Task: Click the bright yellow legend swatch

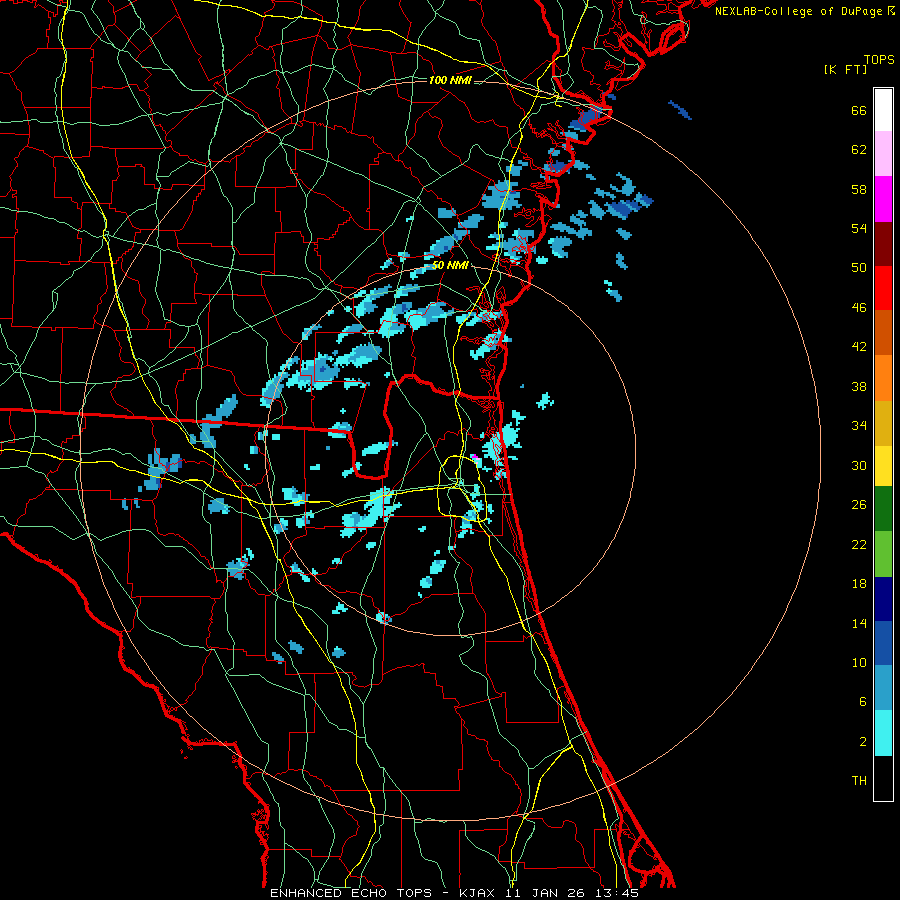Action: (x=883, y=466)
